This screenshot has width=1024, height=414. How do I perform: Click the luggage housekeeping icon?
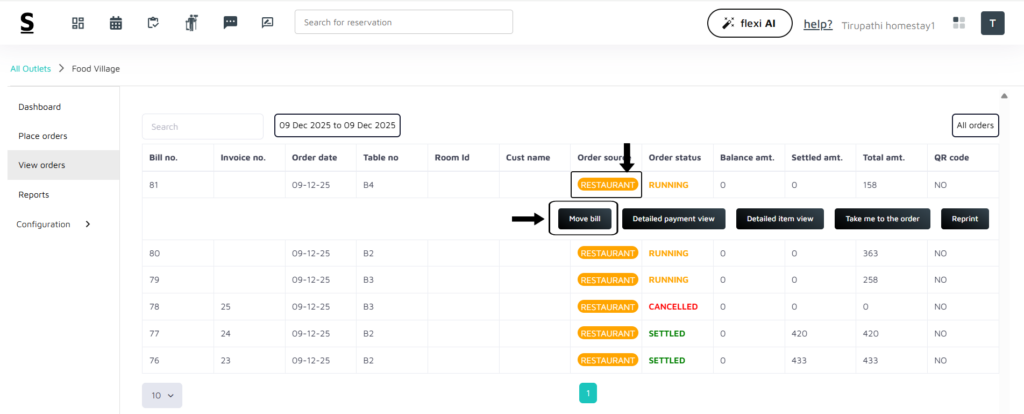tap(191, 22)
